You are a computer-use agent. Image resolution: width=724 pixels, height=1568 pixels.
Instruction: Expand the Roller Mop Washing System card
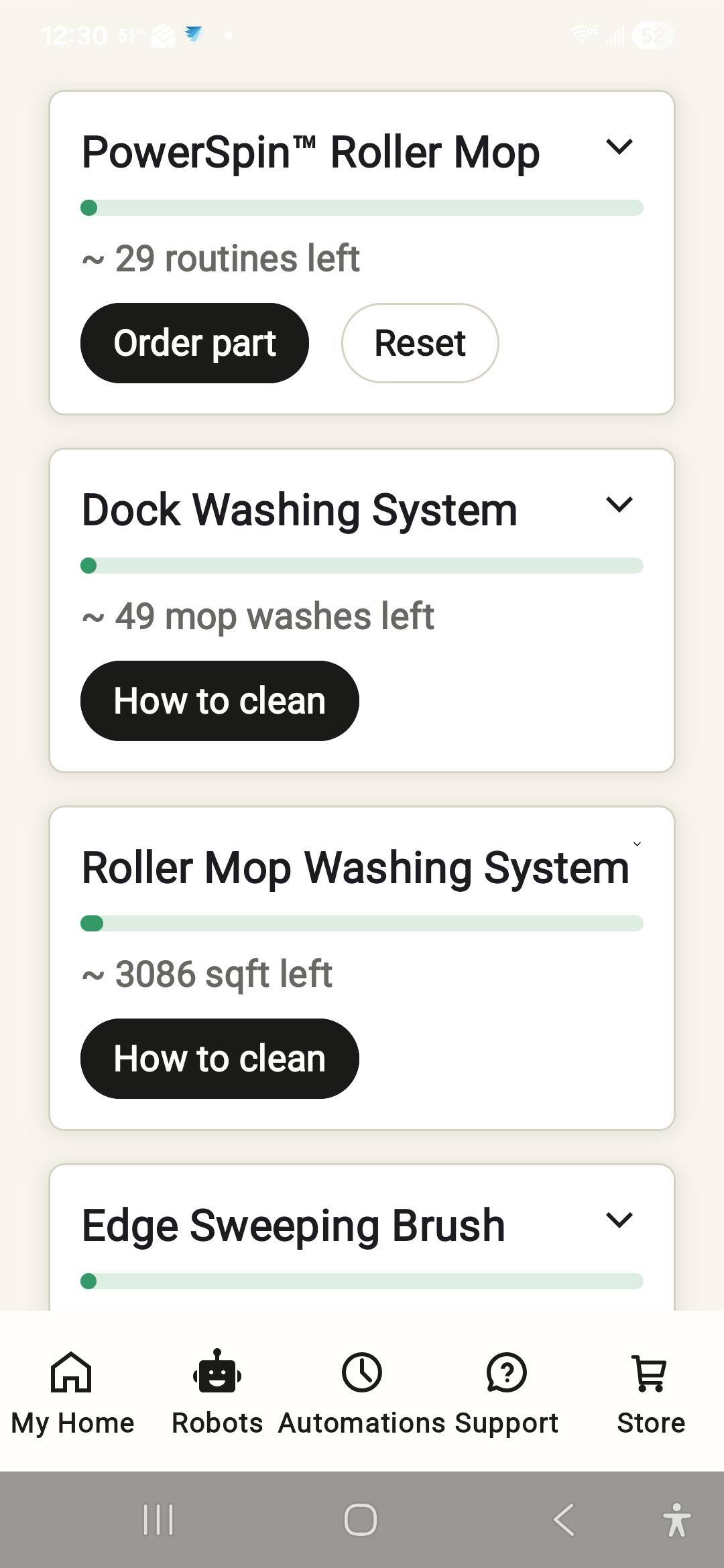tap(637, 844)
